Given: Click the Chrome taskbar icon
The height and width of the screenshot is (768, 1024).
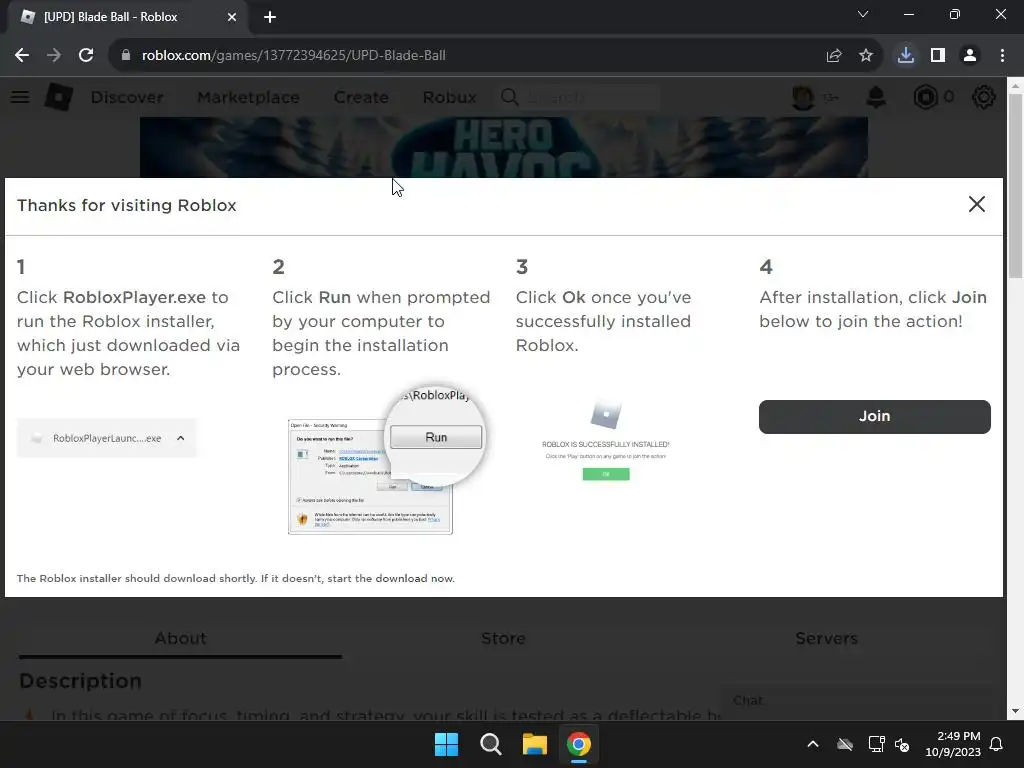Looking at the screenshot, I should tap(579, 744).
